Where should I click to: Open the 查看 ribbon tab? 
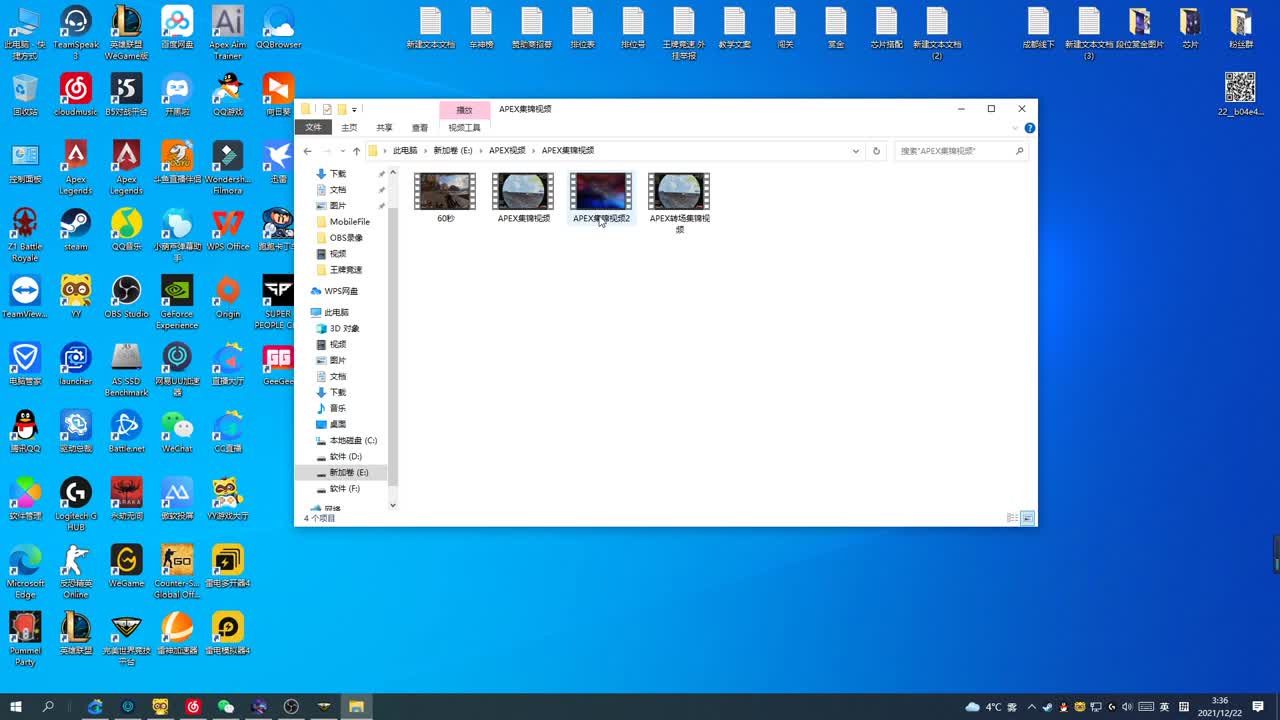tap(420, 128)
